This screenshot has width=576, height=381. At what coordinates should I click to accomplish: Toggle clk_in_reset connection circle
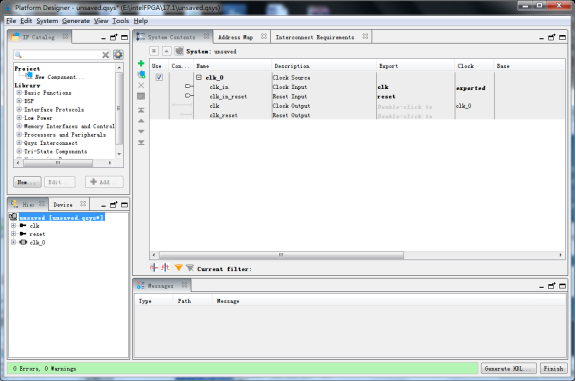(188, 96)
